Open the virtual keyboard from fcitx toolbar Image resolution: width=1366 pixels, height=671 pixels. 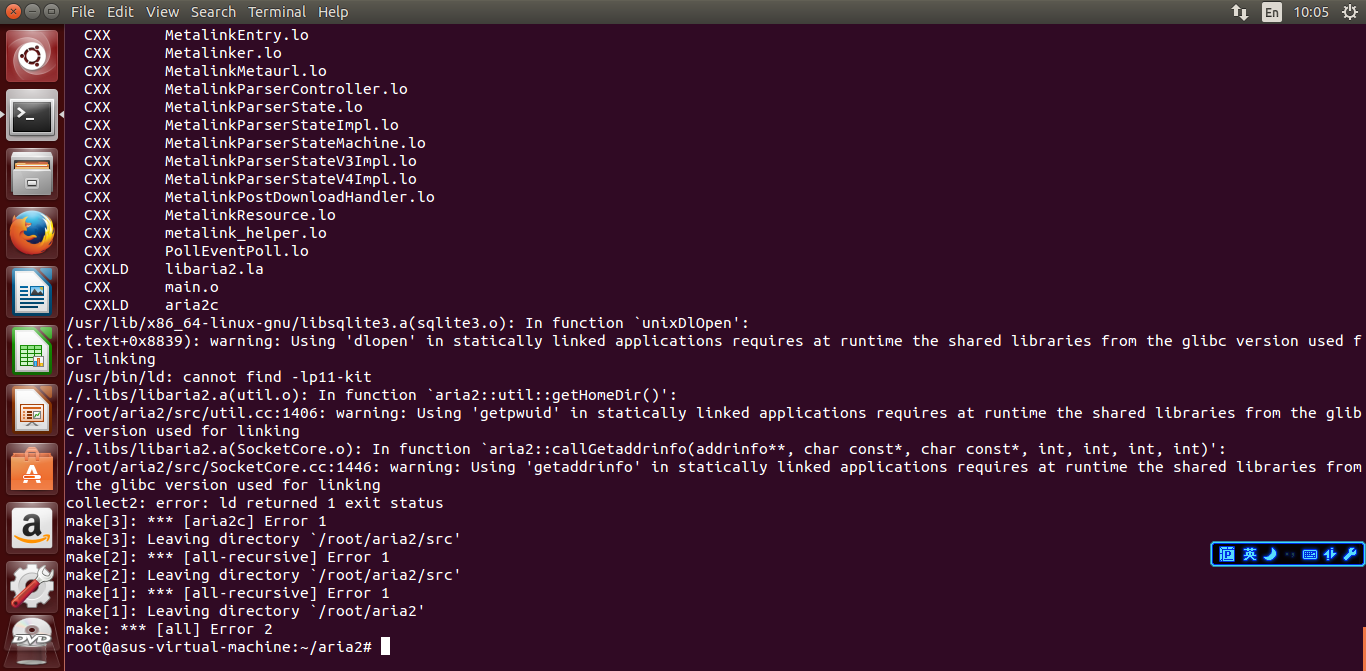[x=1309, y=554]
